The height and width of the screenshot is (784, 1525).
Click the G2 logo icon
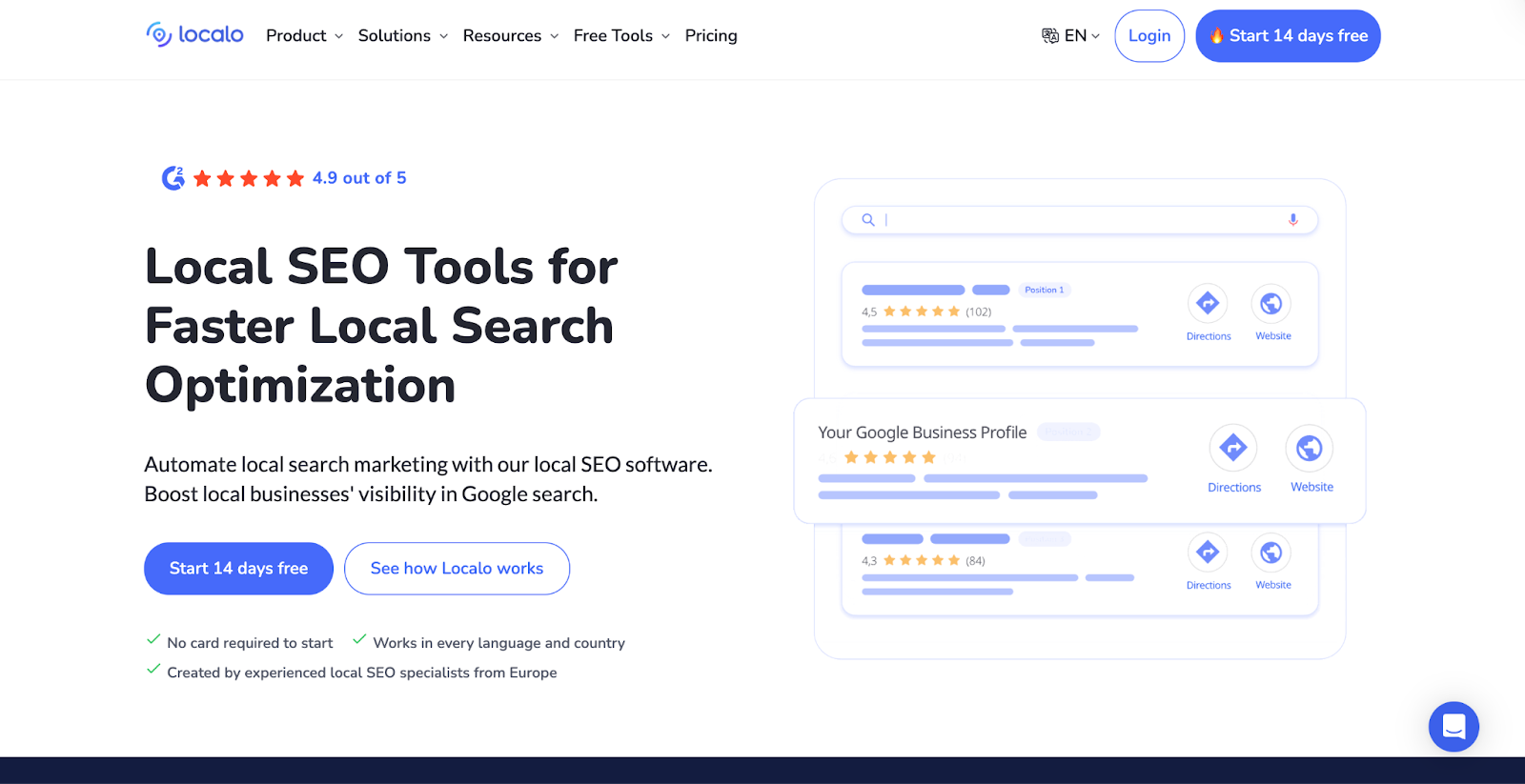(173, 178)
